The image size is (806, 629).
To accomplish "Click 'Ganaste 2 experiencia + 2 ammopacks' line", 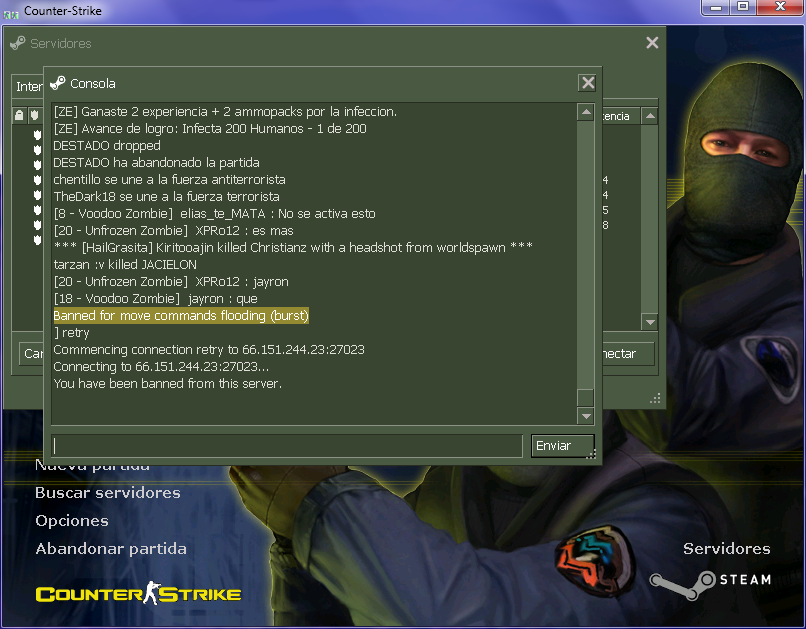I will (225, 112).
